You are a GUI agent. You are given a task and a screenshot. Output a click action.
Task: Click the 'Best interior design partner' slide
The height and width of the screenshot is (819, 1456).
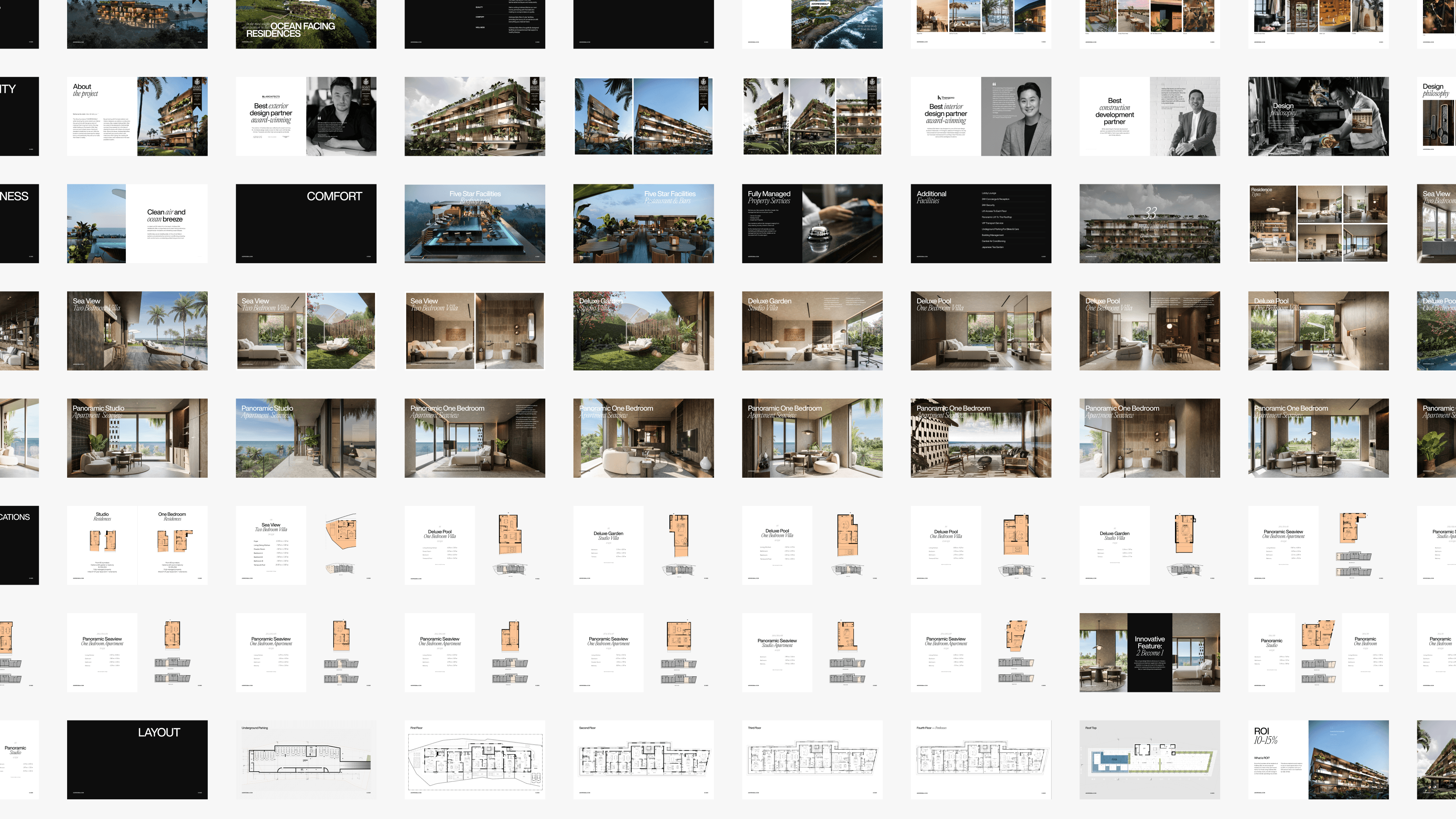coord(981,116)
